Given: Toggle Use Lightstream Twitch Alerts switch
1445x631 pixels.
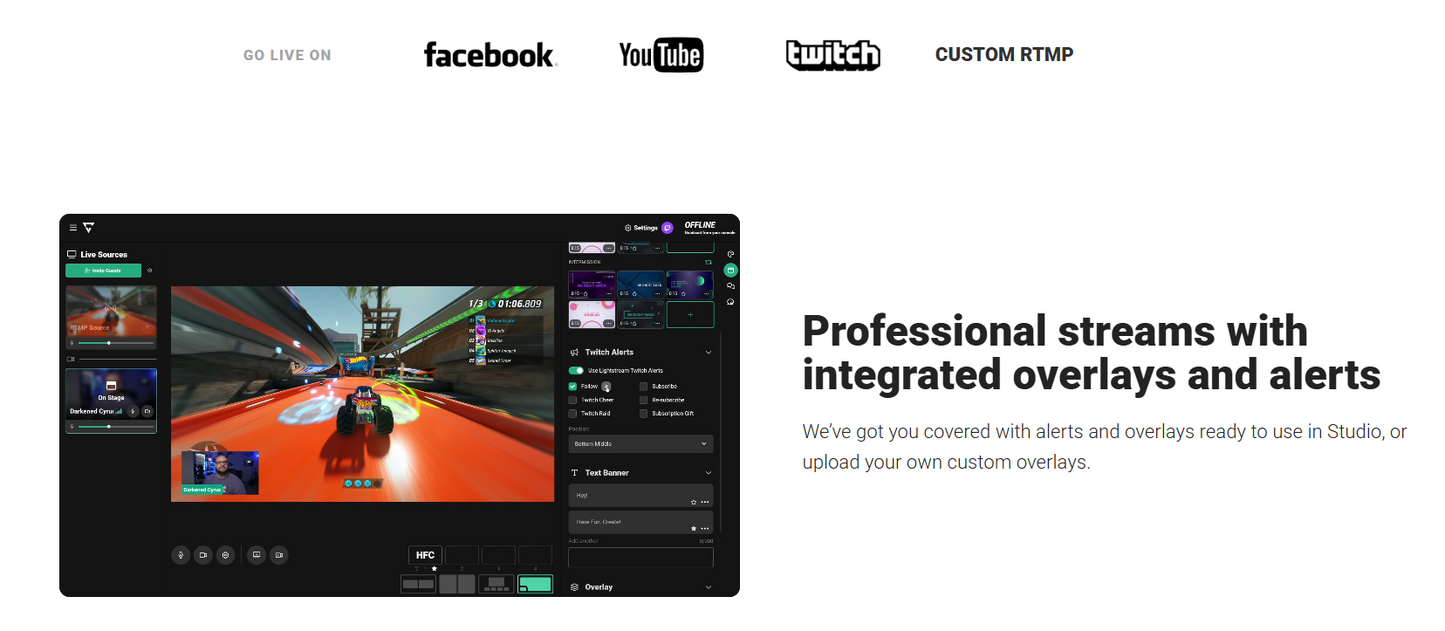Looking at the screenshot, I should pos(576,371).
